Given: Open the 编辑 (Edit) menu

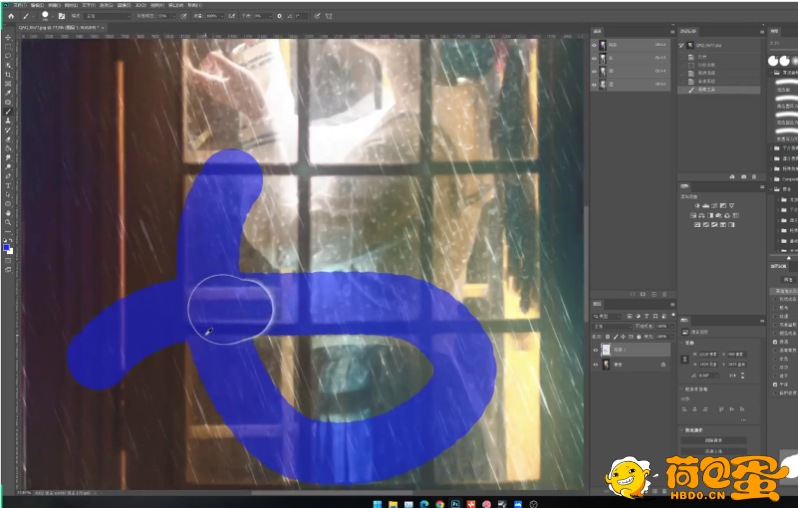Looking at the screenshot, I should 37,5.
